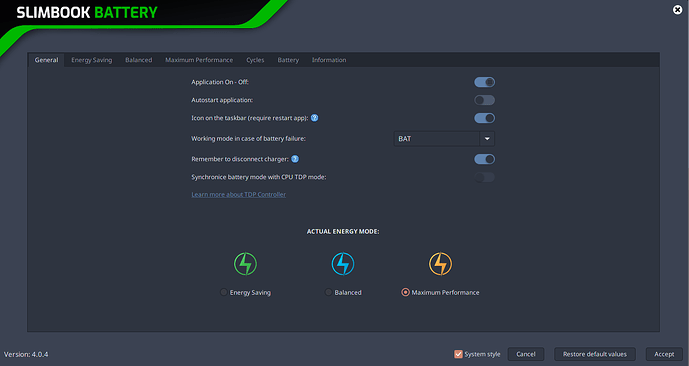Click the Restore default values button

coord(595,354)
